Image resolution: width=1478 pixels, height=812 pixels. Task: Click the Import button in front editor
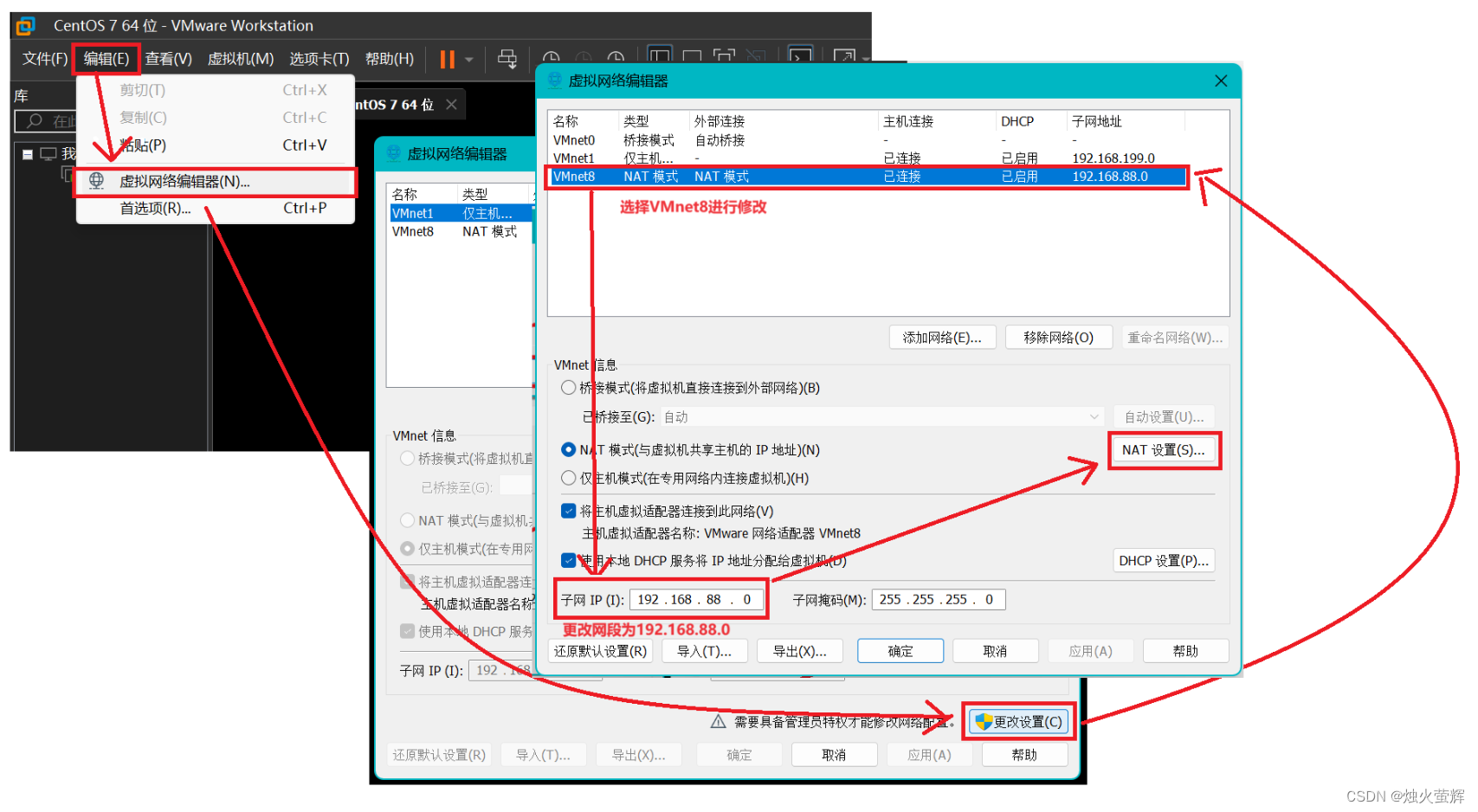(x=704, y=651)
